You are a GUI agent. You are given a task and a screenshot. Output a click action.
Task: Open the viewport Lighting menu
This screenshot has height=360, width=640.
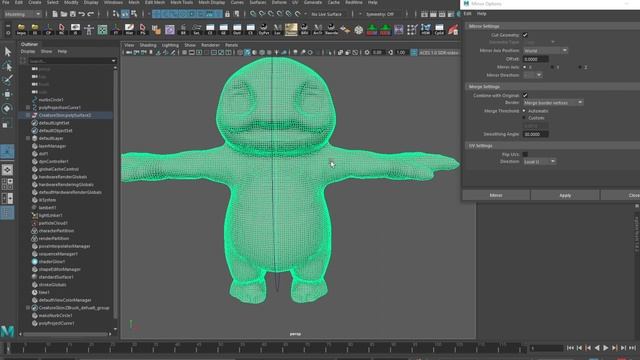point(170,45)
